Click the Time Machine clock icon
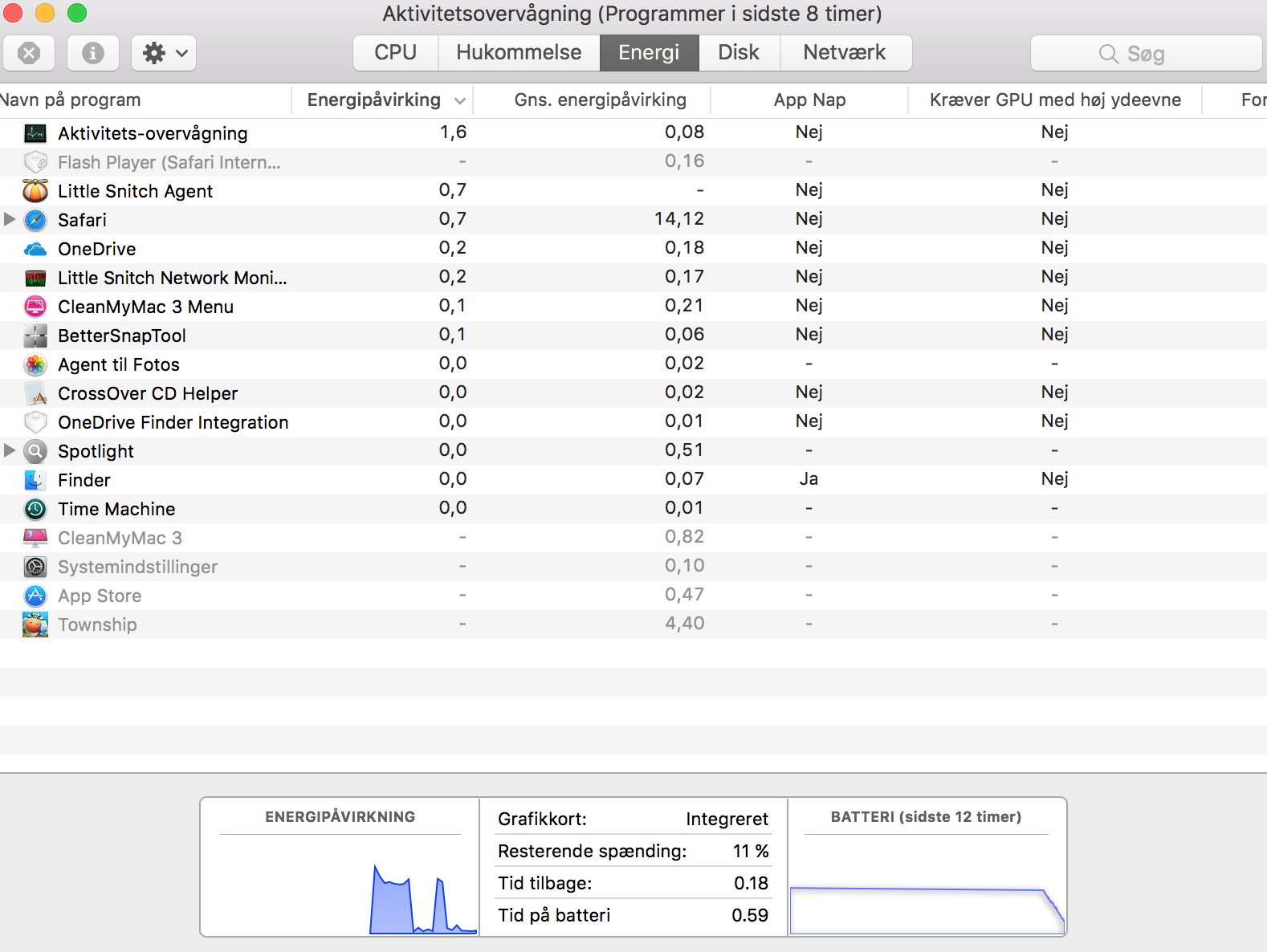Image resolution: width=1267 pixels, height=952 pixels. 35,509
